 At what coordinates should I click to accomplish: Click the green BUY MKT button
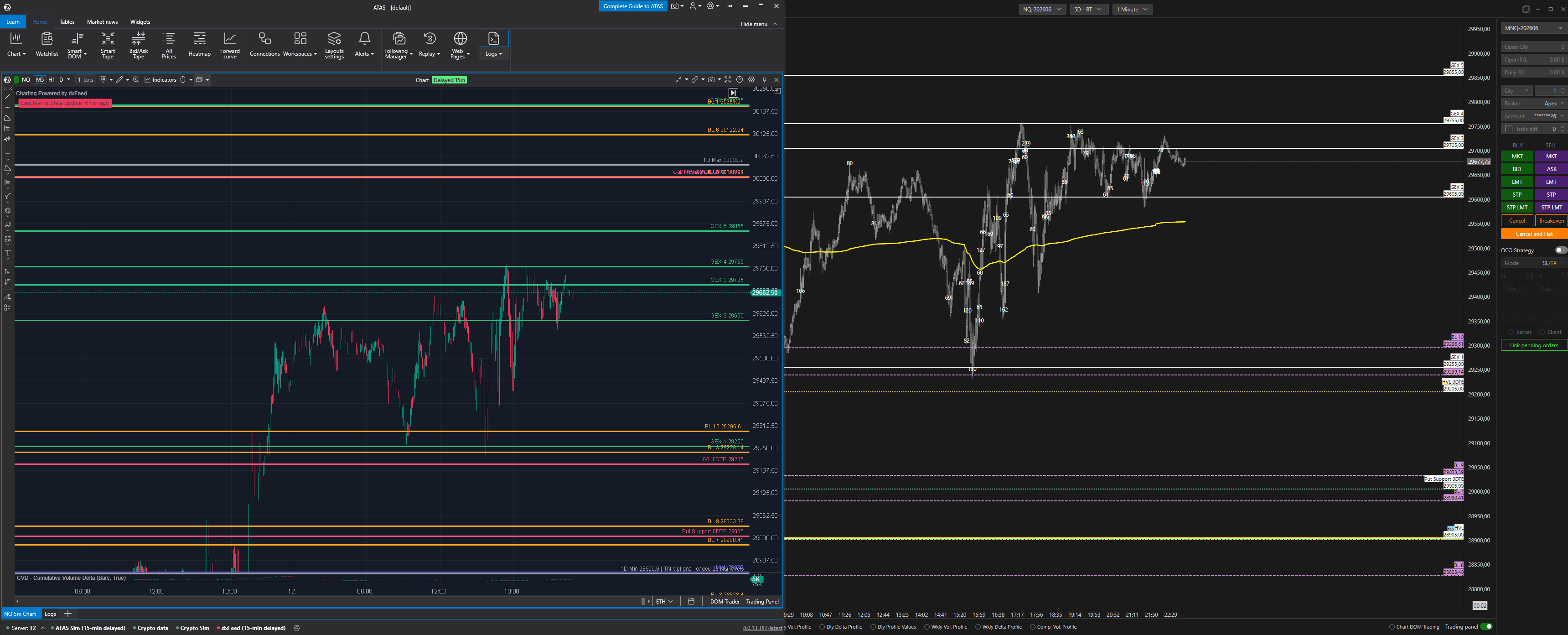click(1517, 156)
